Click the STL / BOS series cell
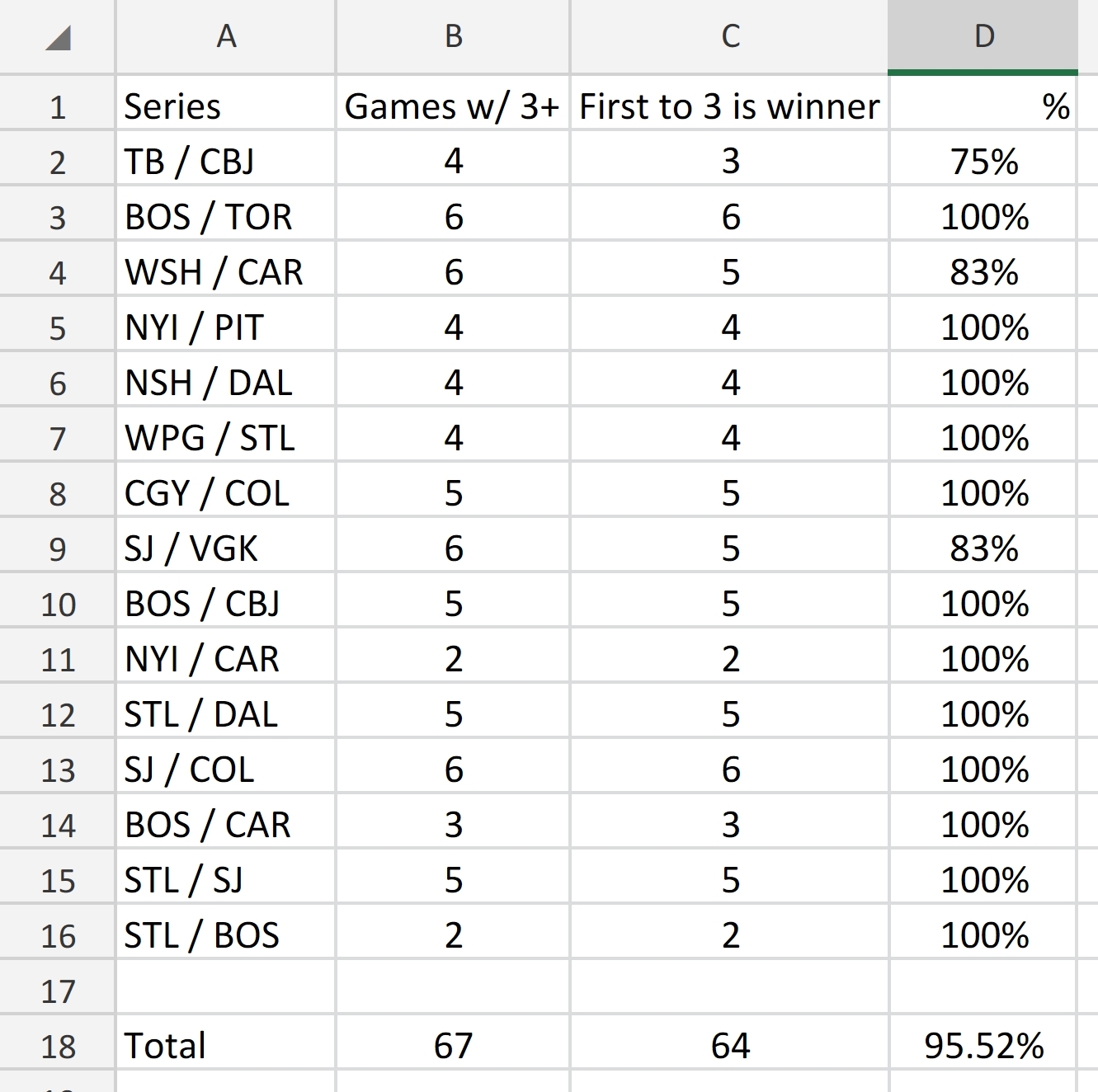 pyautogui.click(x=224, y=934)
